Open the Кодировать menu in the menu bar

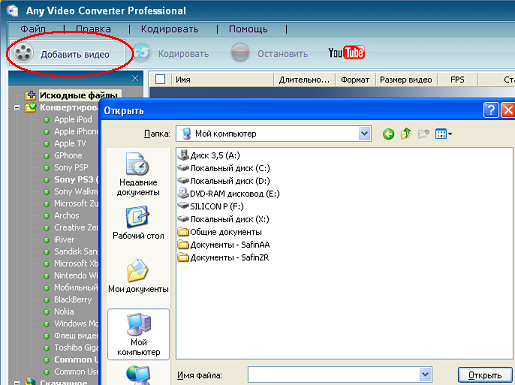[170, 29]
